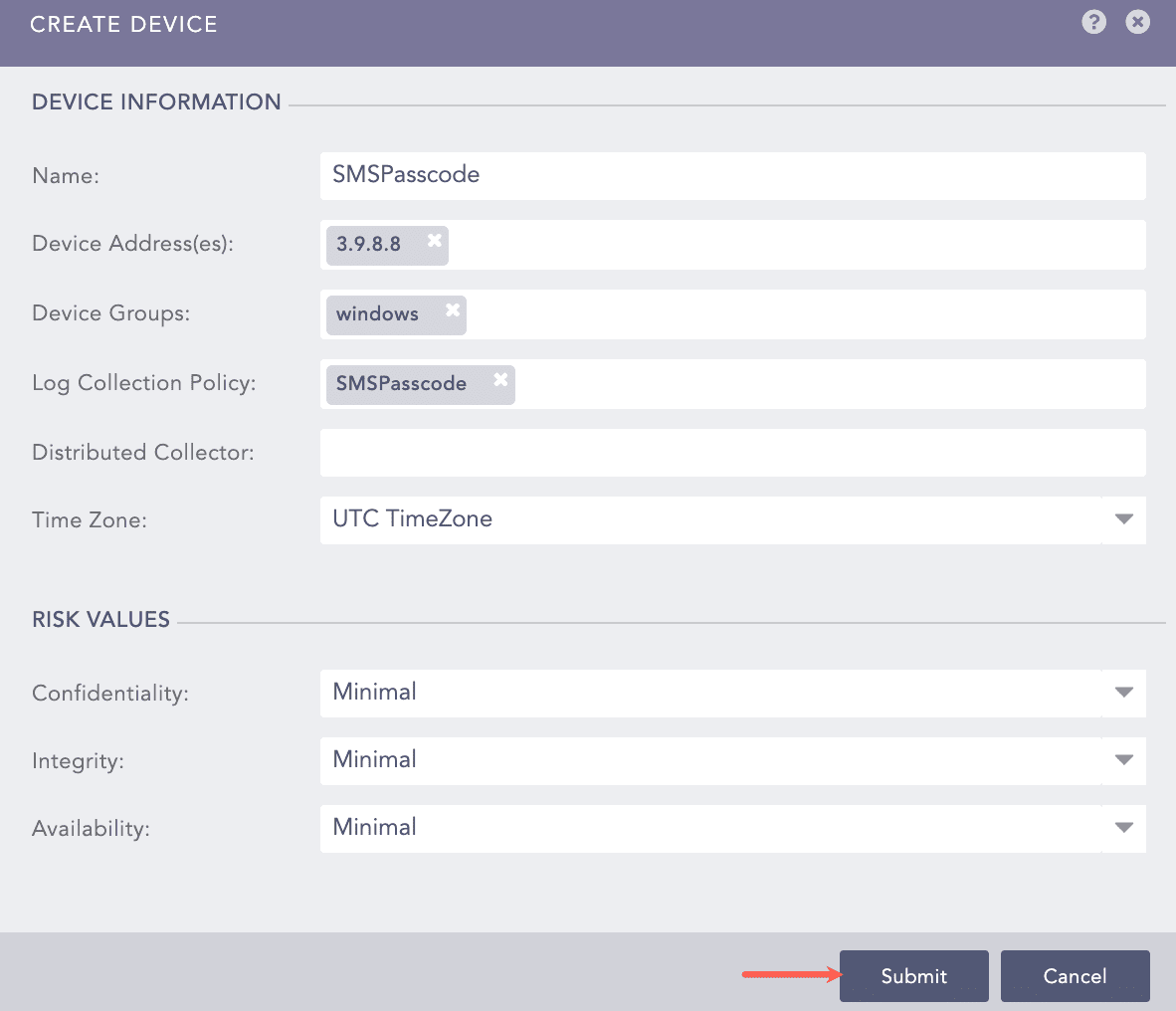Screen dimensions: 1176x1011
Task: Close the Create Device dialog
Action: [1137, 22]
